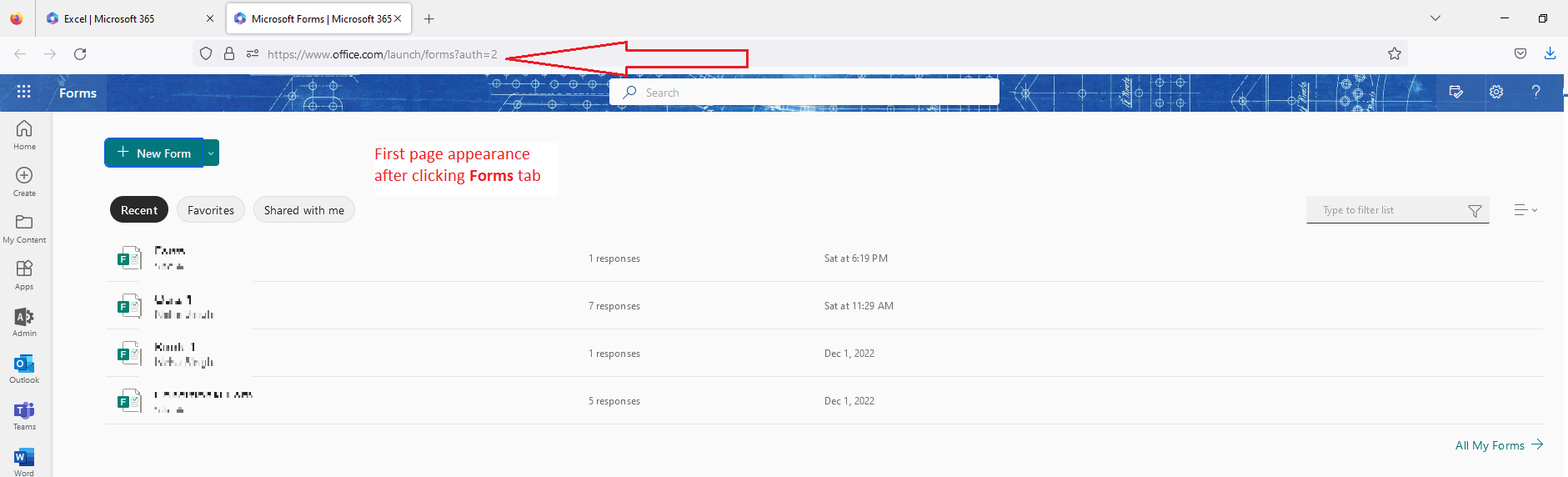Click the feedback icon in the header

click(x=1456, y=92)
